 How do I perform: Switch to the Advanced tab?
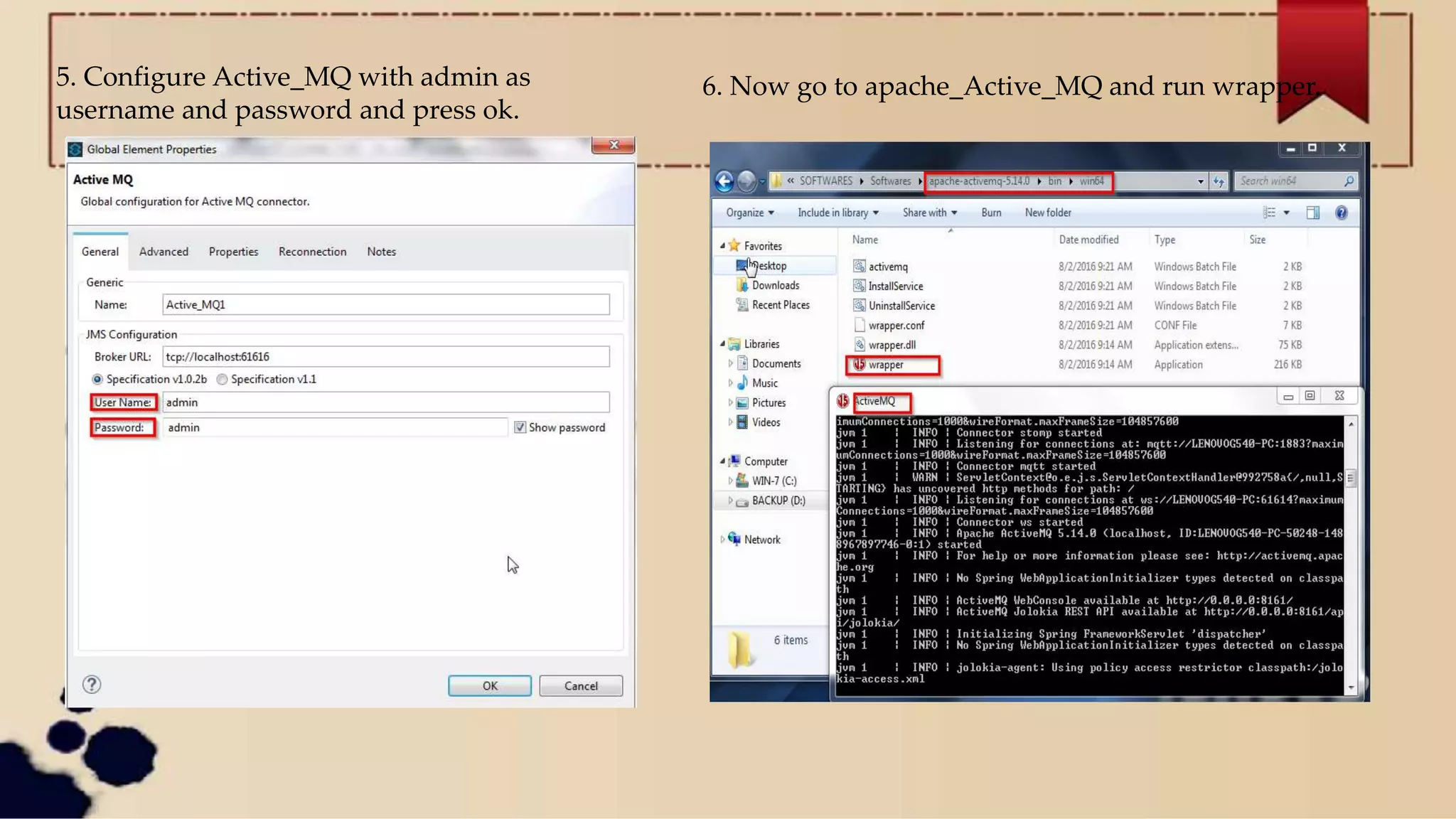(164, 252)
